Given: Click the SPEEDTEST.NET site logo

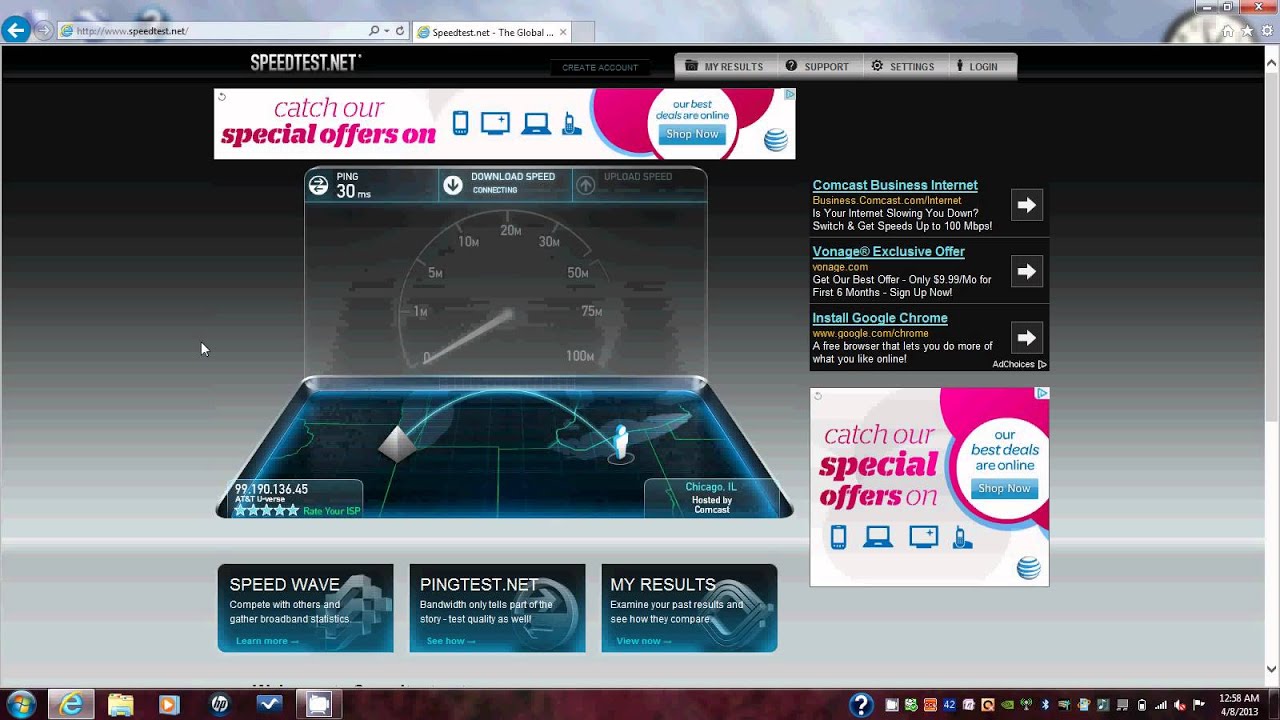Looking at the screenshot, I should tap(305, 63).
